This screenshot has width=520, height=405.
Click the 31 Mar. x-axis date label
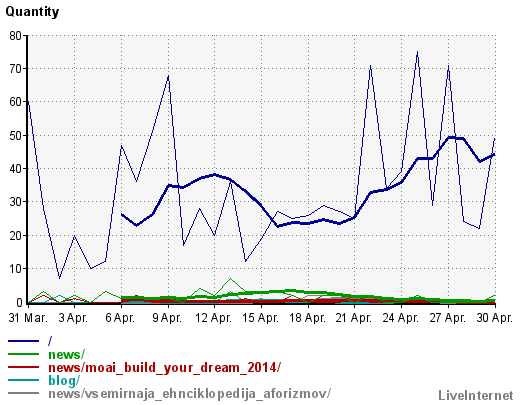pyautogui.click(x=28, y=318)
